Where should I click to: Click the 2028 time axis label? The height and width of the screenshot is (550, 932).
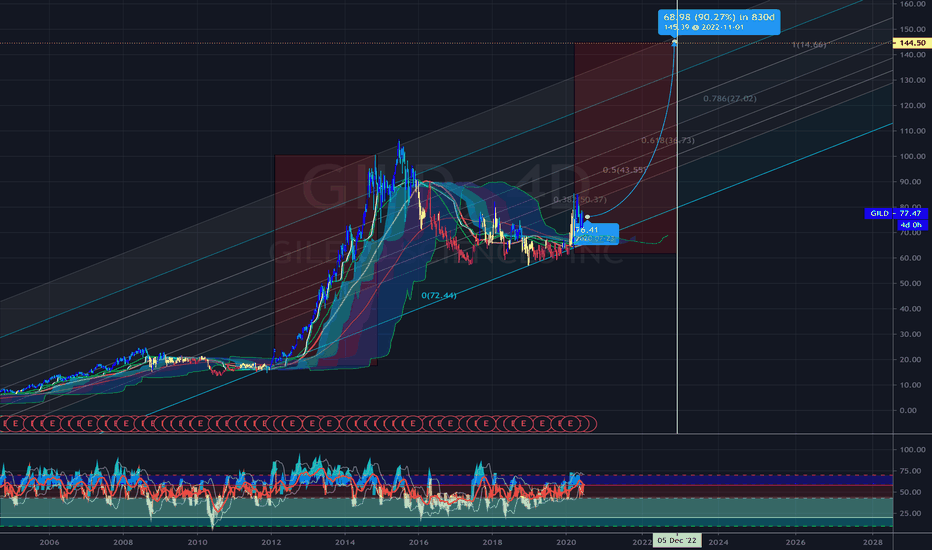coord(873,542)
